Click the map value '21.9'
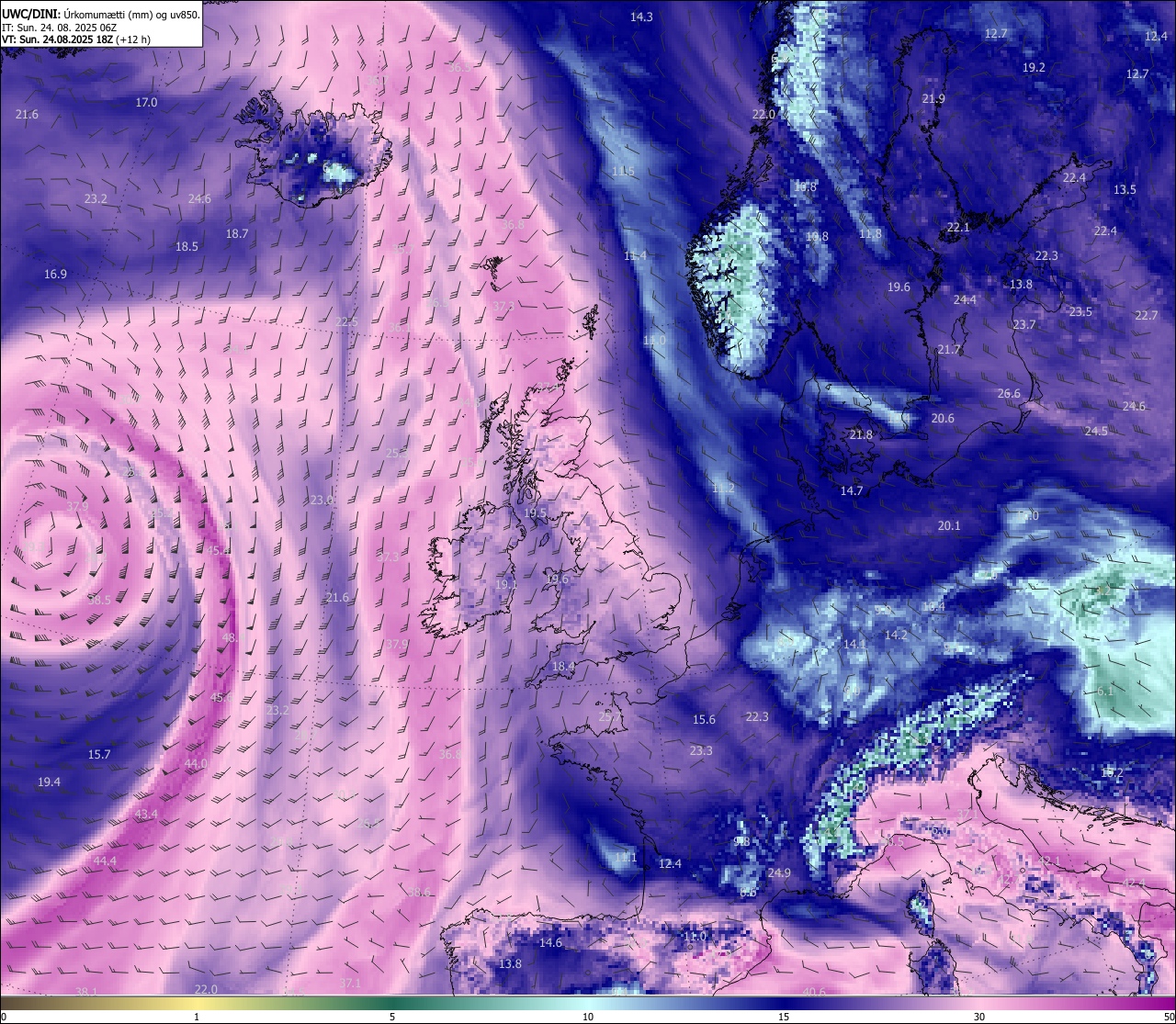Screen dimensions: 1176x1024 coord(933,99)
